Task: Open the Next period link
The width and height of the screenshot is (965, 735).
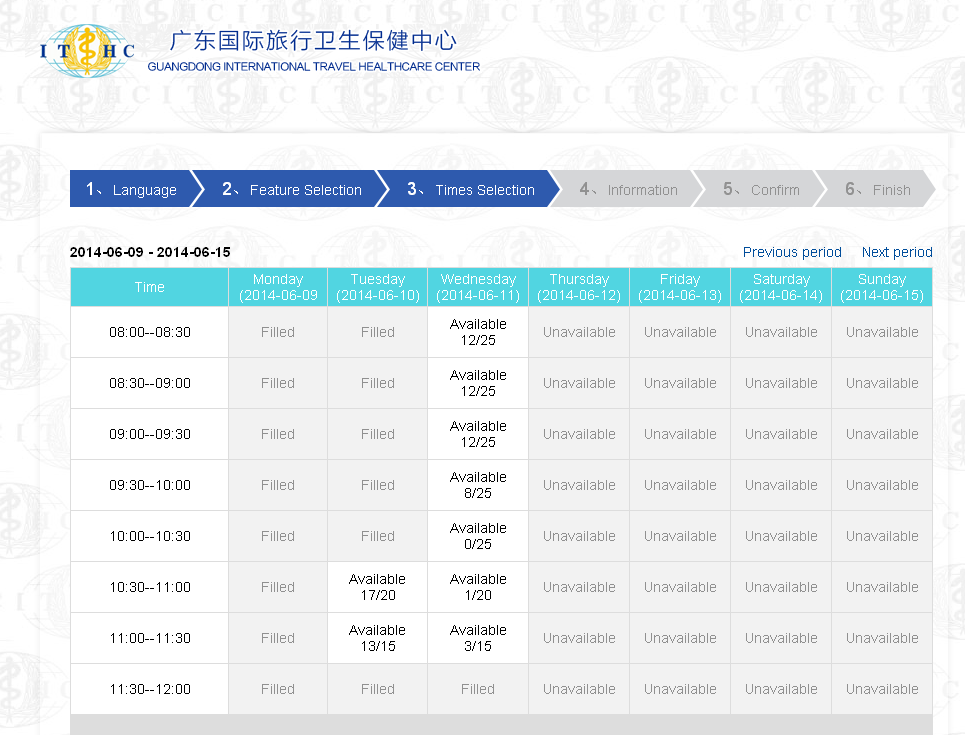Action: (x=897, y=252)
